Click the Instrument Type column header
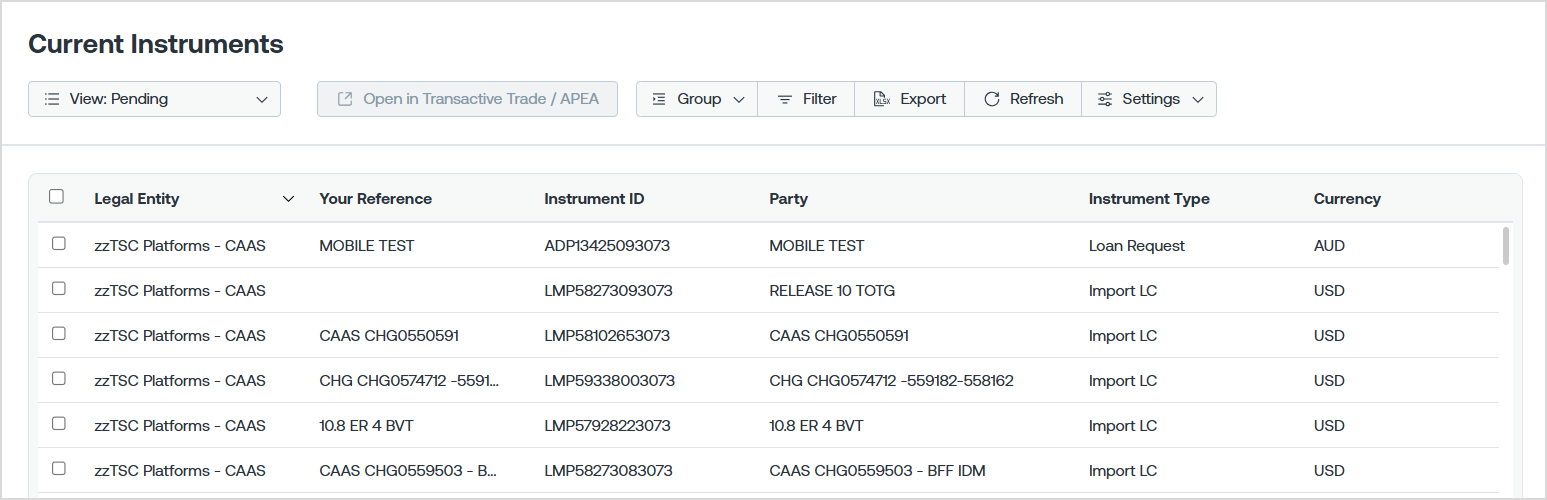Image resolution: width=1547 pixels, height=500 pixels. [x=1149, y=199]
